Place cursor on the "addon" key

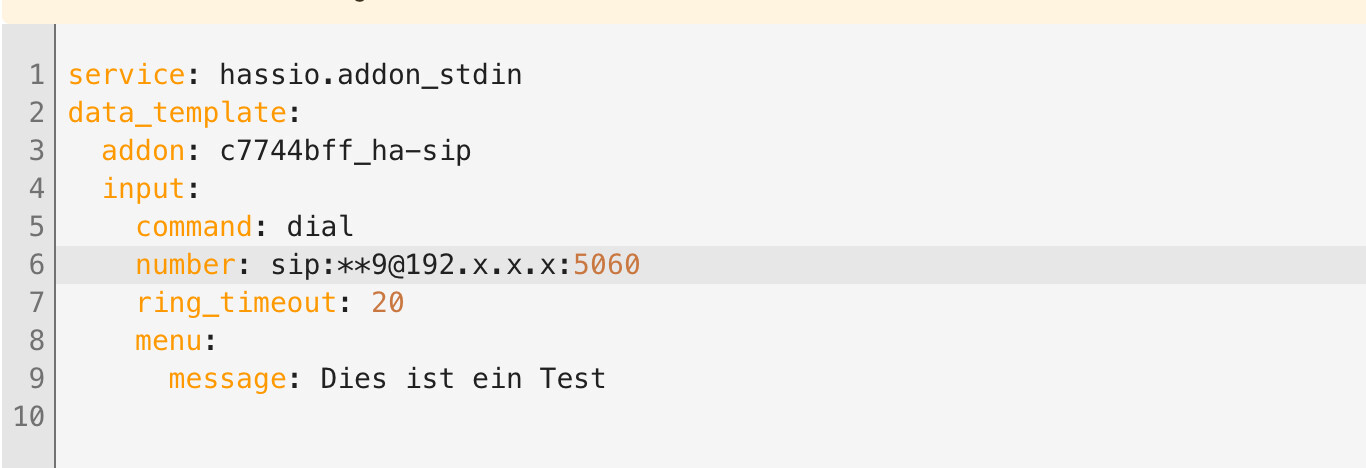143,151
